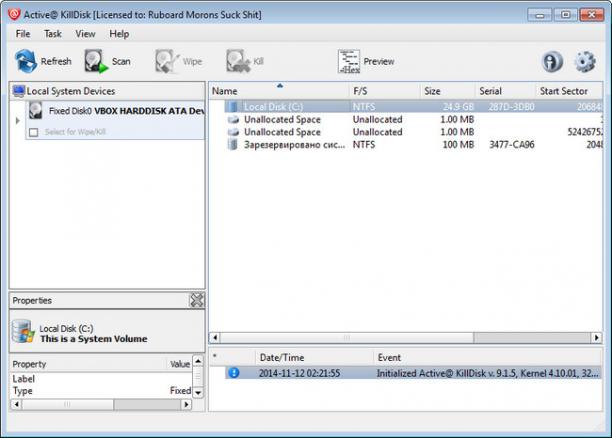This screenshot has height=438, width=612.
Task: Click the Type property row
Action: pyautogui.click(x=101, y=390)
